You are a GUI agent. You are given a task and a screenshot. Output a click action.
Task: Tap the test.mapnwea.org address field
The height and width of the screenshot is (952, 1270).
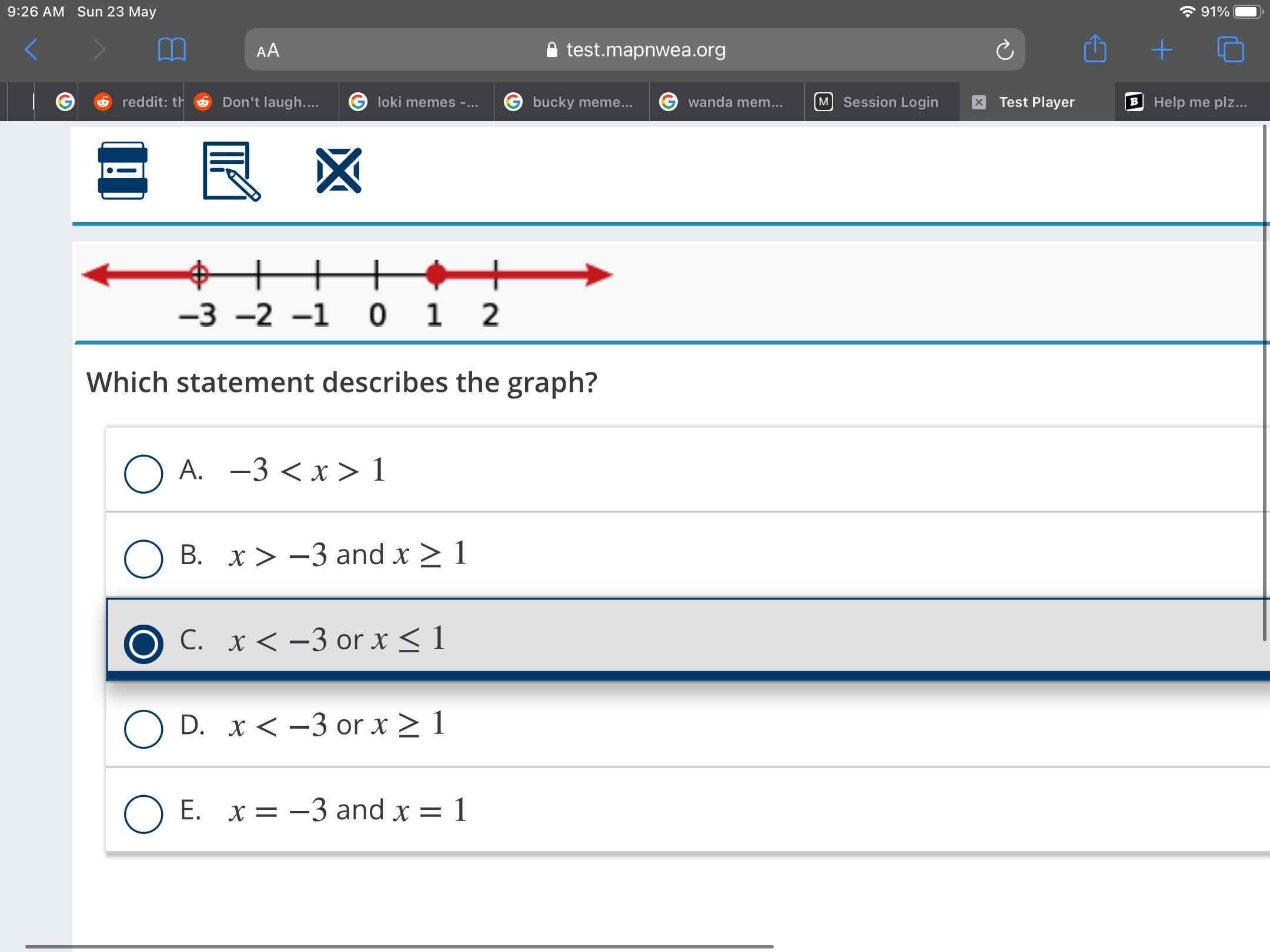tap(644, 50)
